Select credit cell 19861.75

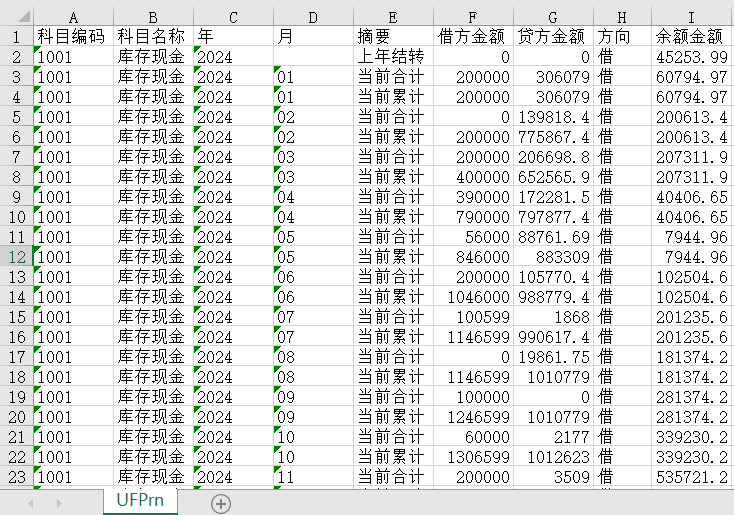pyautogui.click(x=554, y=357)
